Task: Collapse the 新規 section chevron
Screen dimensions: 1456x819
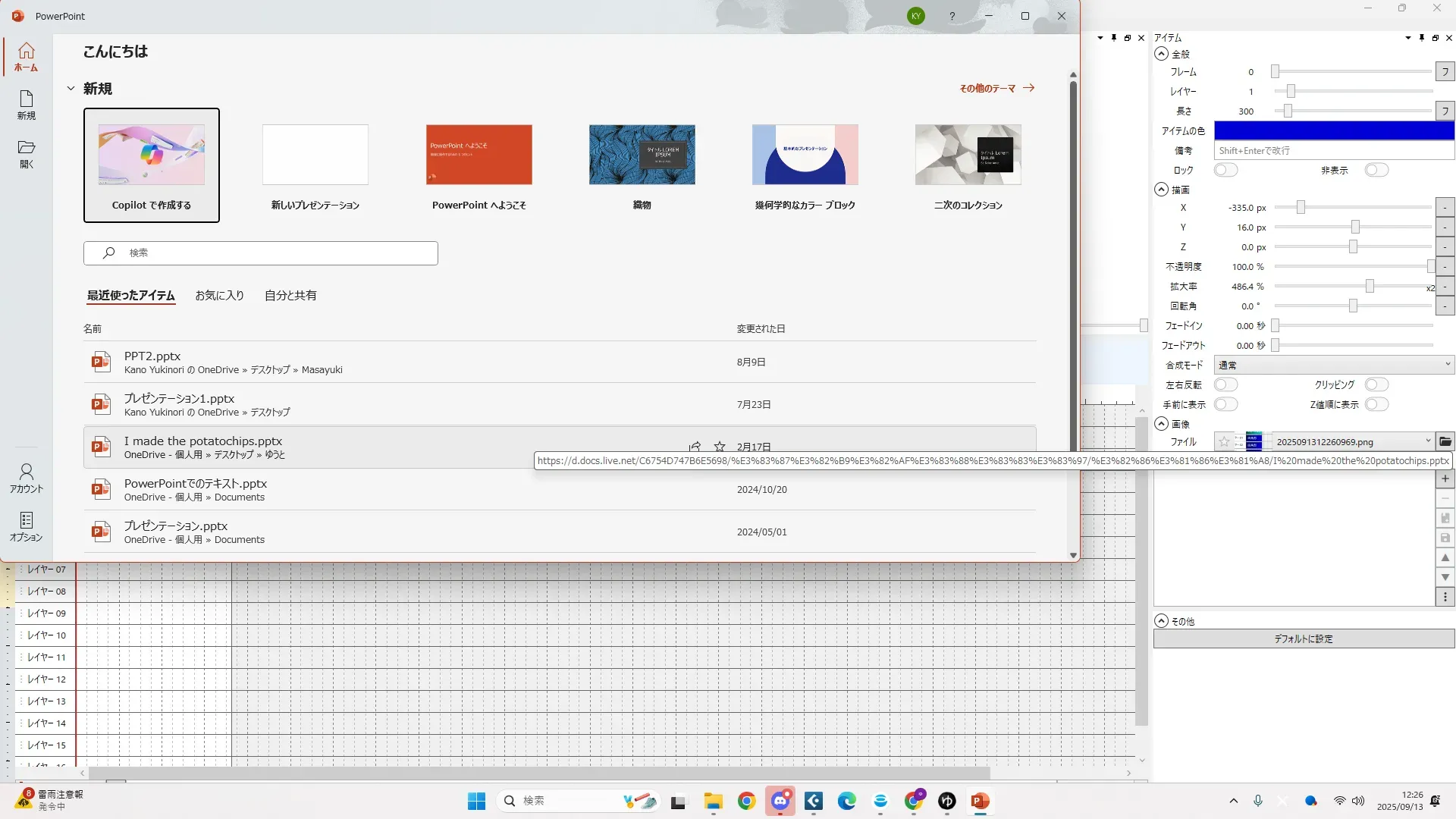Action: [71, 89]
